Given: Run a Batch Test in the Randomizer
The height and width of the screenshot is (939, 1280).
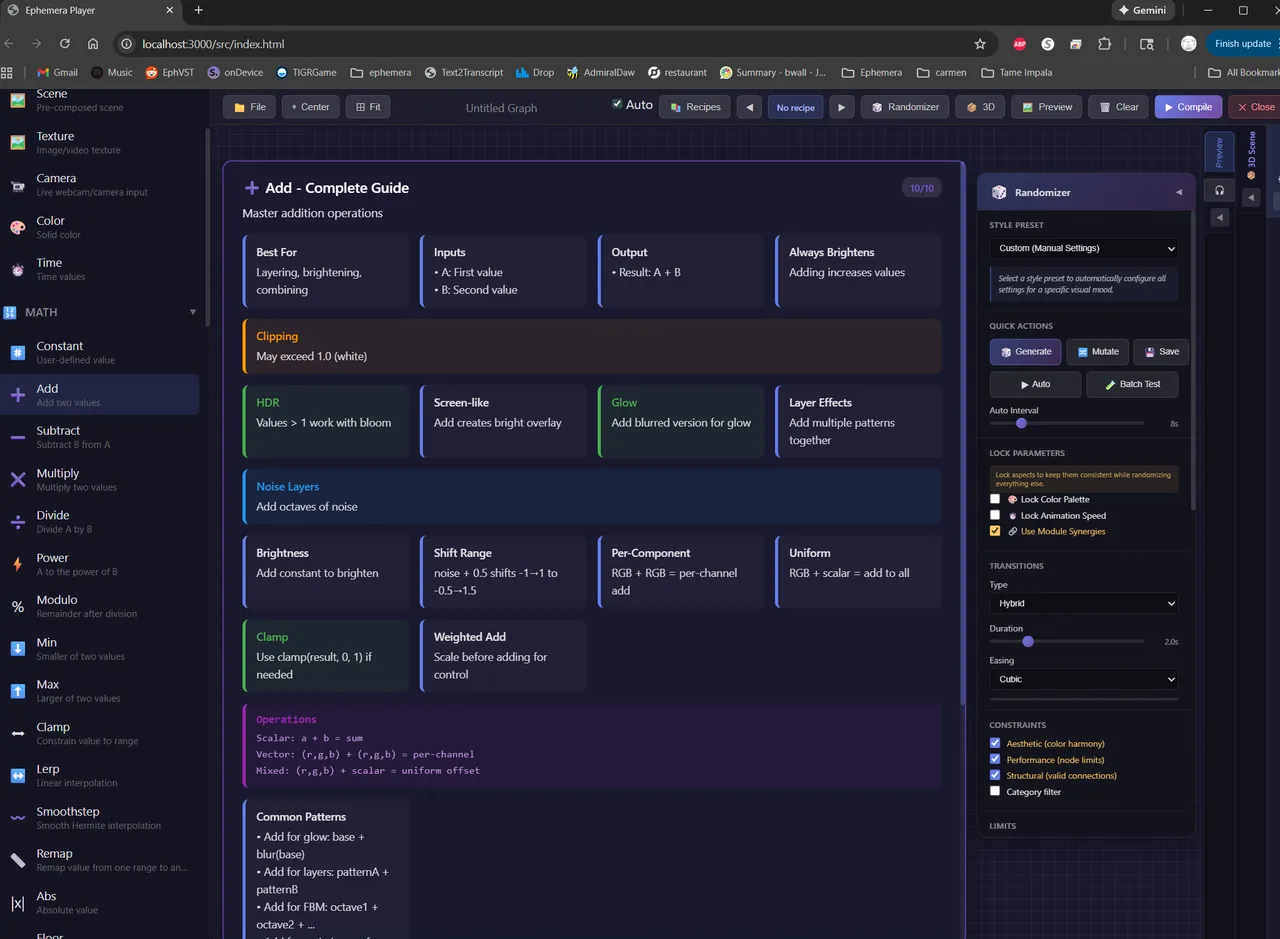Looking at the screenshot, I should (1132, 384).
